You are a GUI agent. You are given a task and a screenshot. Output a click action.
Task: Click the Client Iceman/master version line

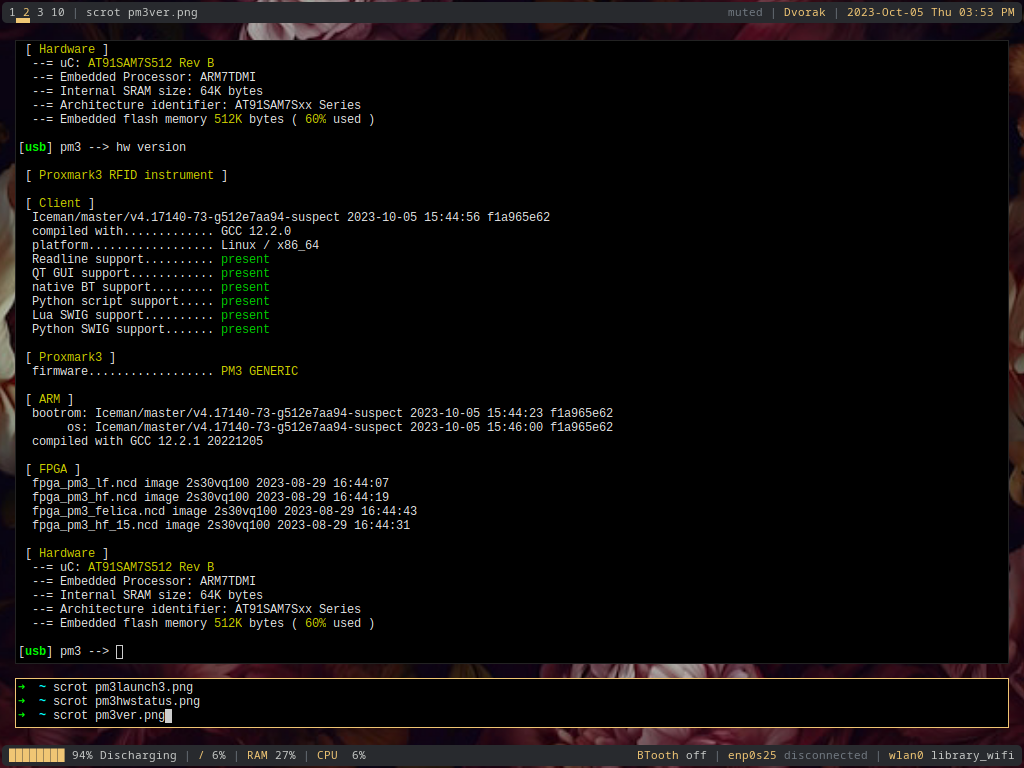coord(291,217)
